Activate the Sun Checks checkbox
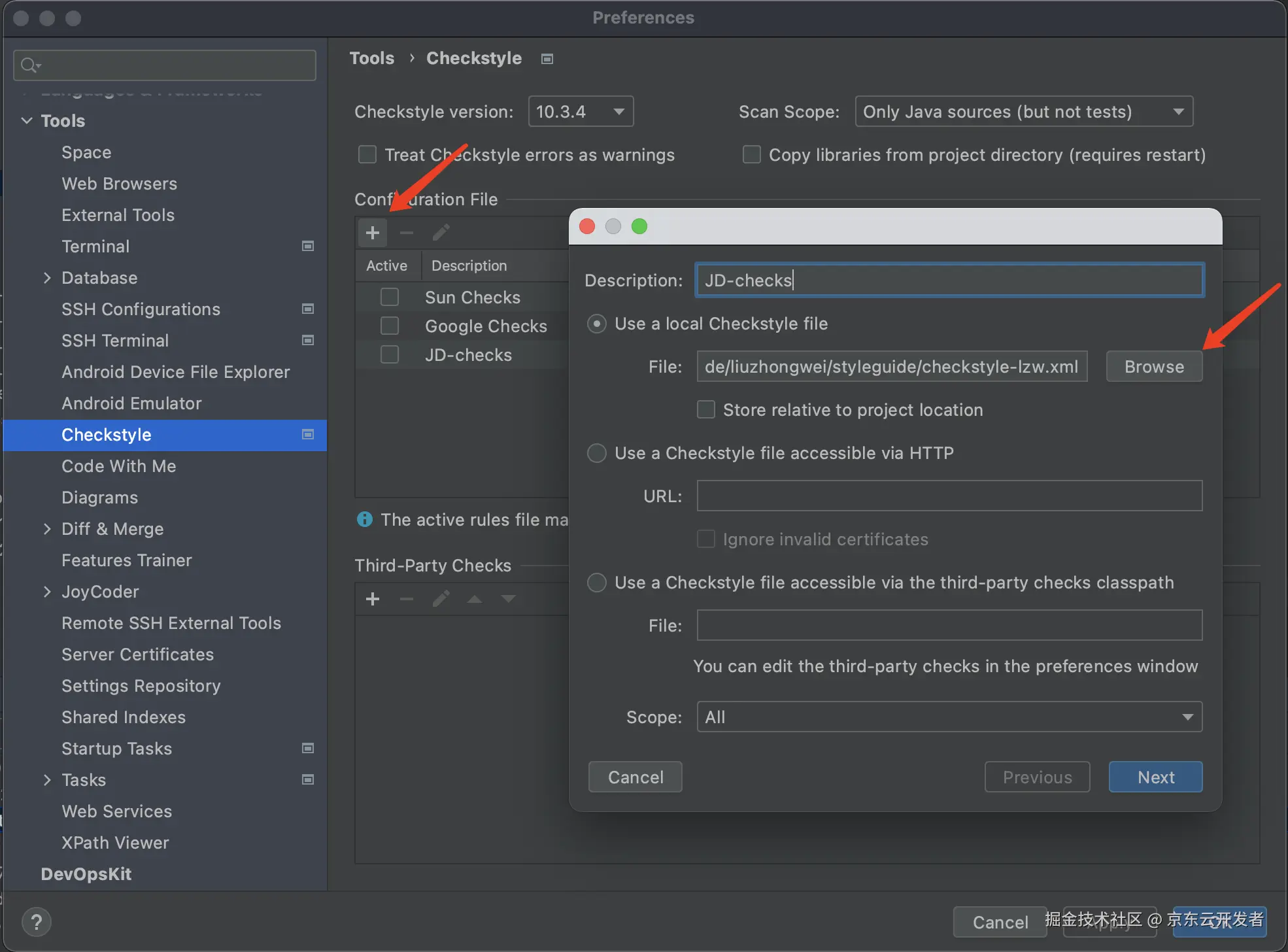 [390, 297]
